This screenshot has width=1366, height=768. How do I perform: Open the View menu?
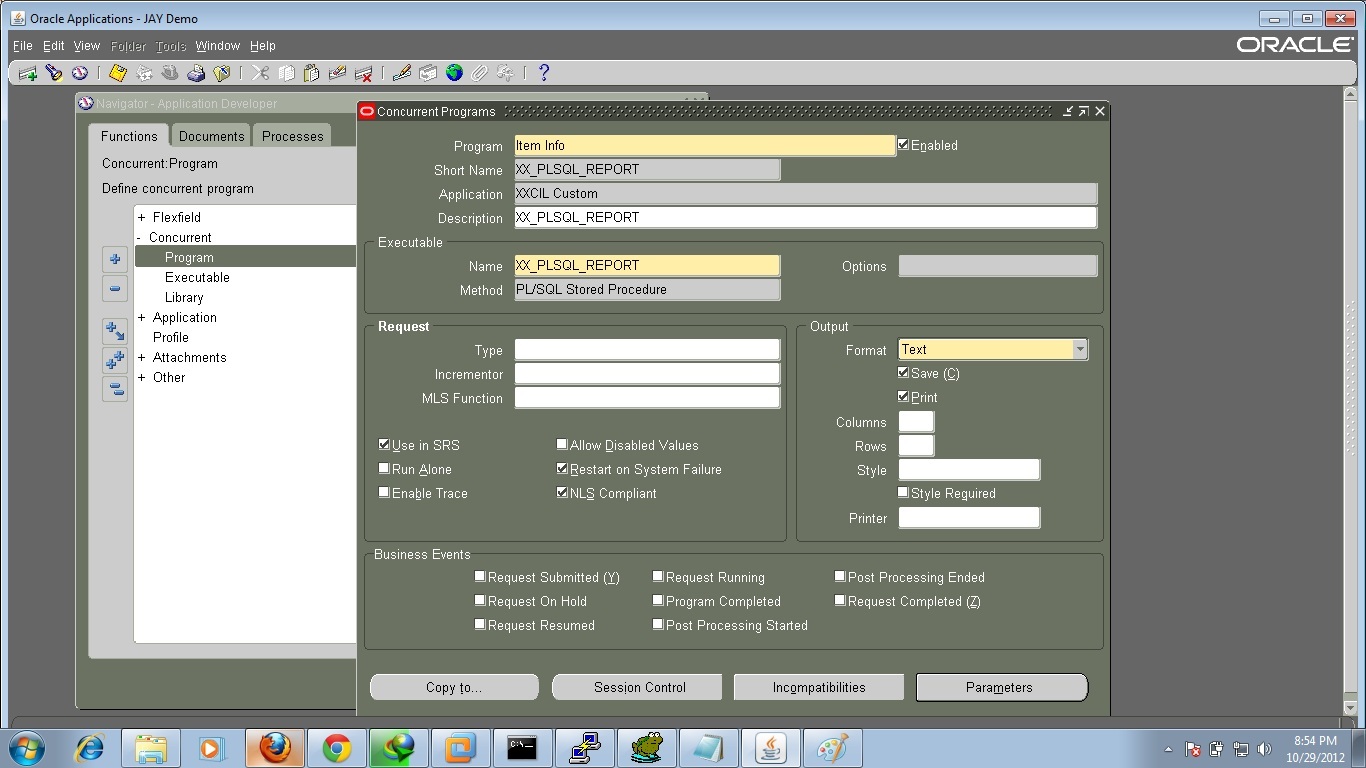[x=87, y=46]
